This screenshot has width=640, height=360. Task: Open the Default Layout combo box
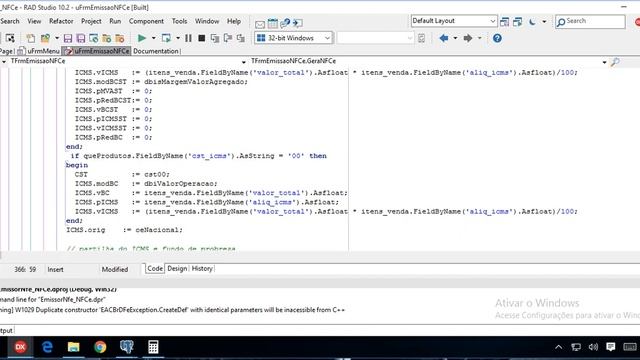click(x=454, y=21)
